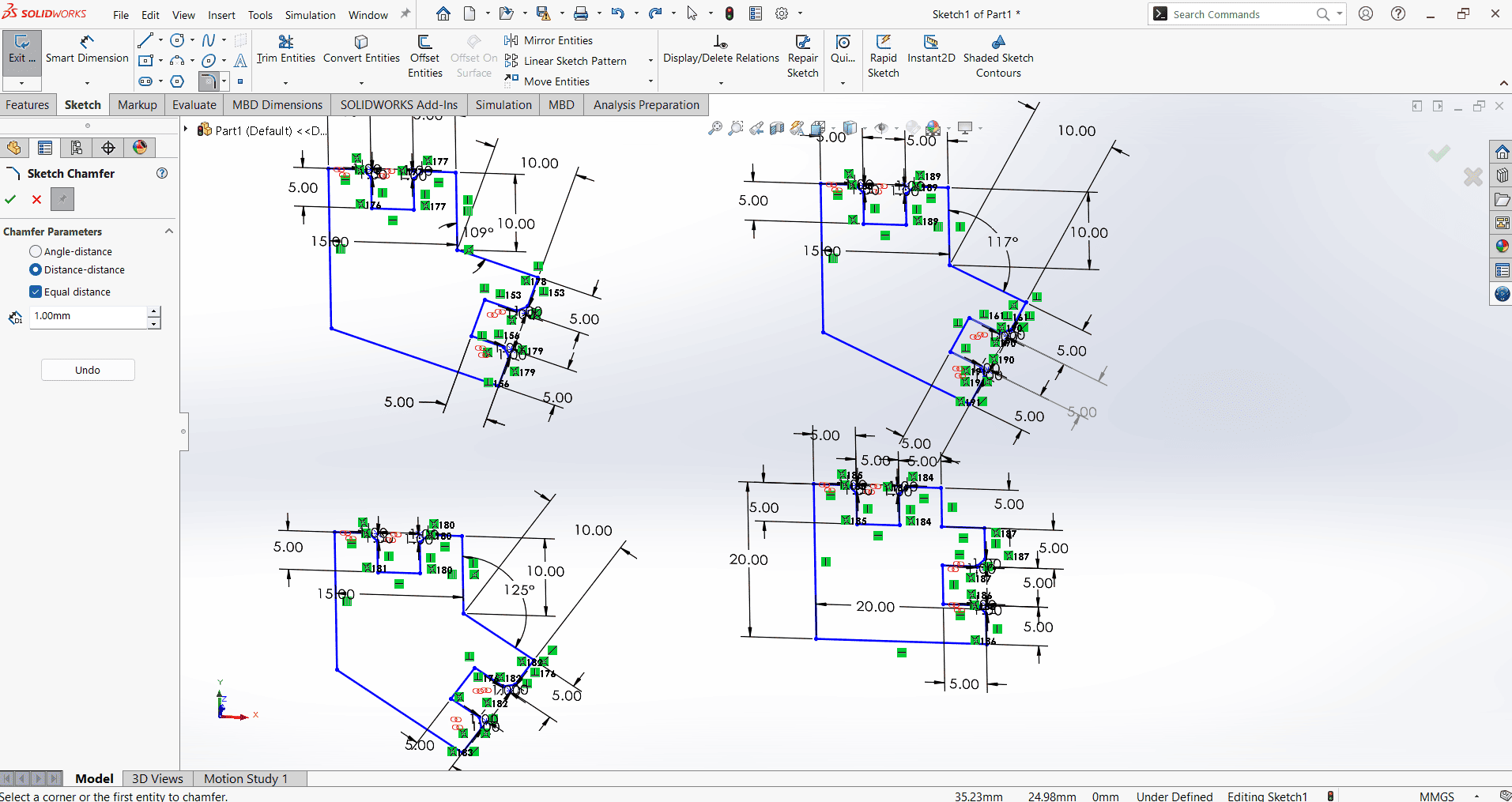
Task: Open the Options gear dropdown arrow
Action: click(800, 13)
